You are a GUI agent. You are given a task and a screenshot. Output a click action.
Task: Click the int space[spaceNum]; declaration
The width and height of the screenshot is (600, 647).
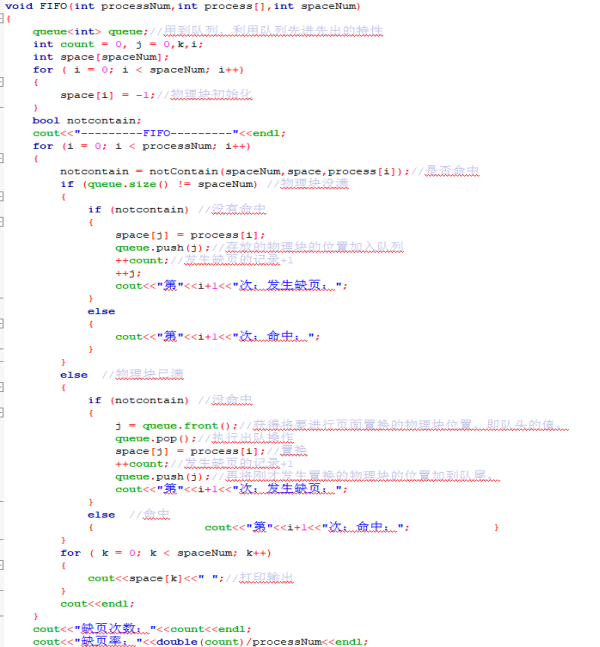coord(101,57)
